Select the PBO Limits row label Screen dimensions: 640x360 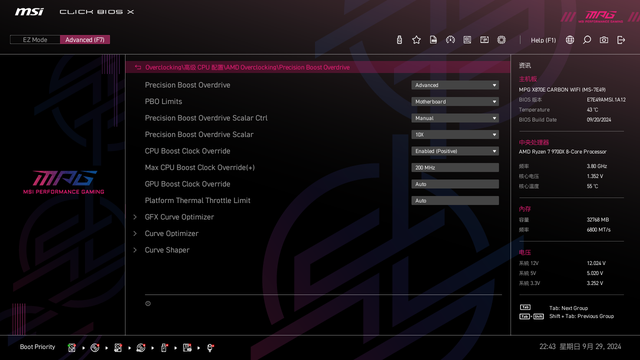coord(163,102)
